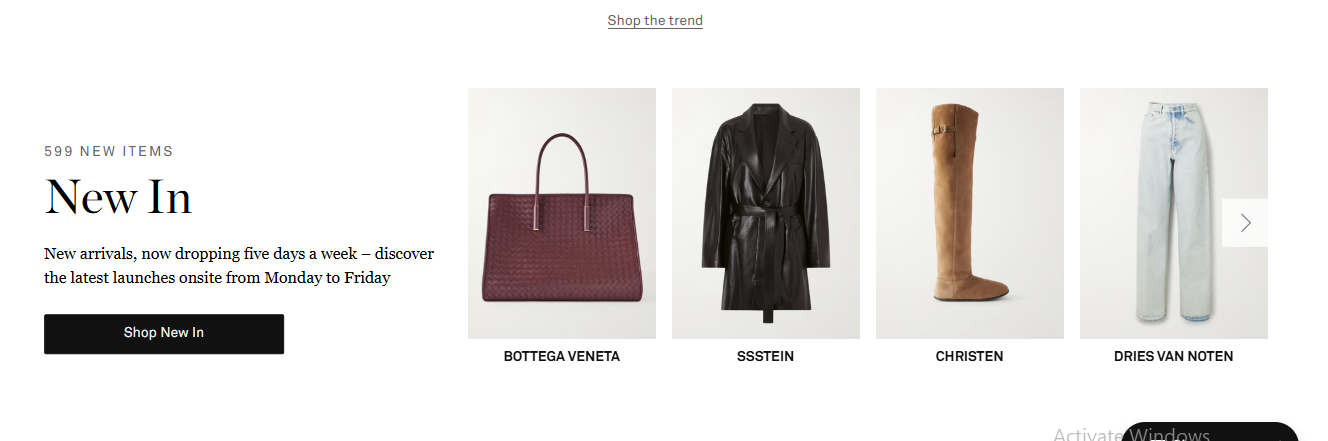This screenshot has width=1328, height=441.
Task: Click the "Activate Windows" watermark text
Action: click(x=1131, y=435)
